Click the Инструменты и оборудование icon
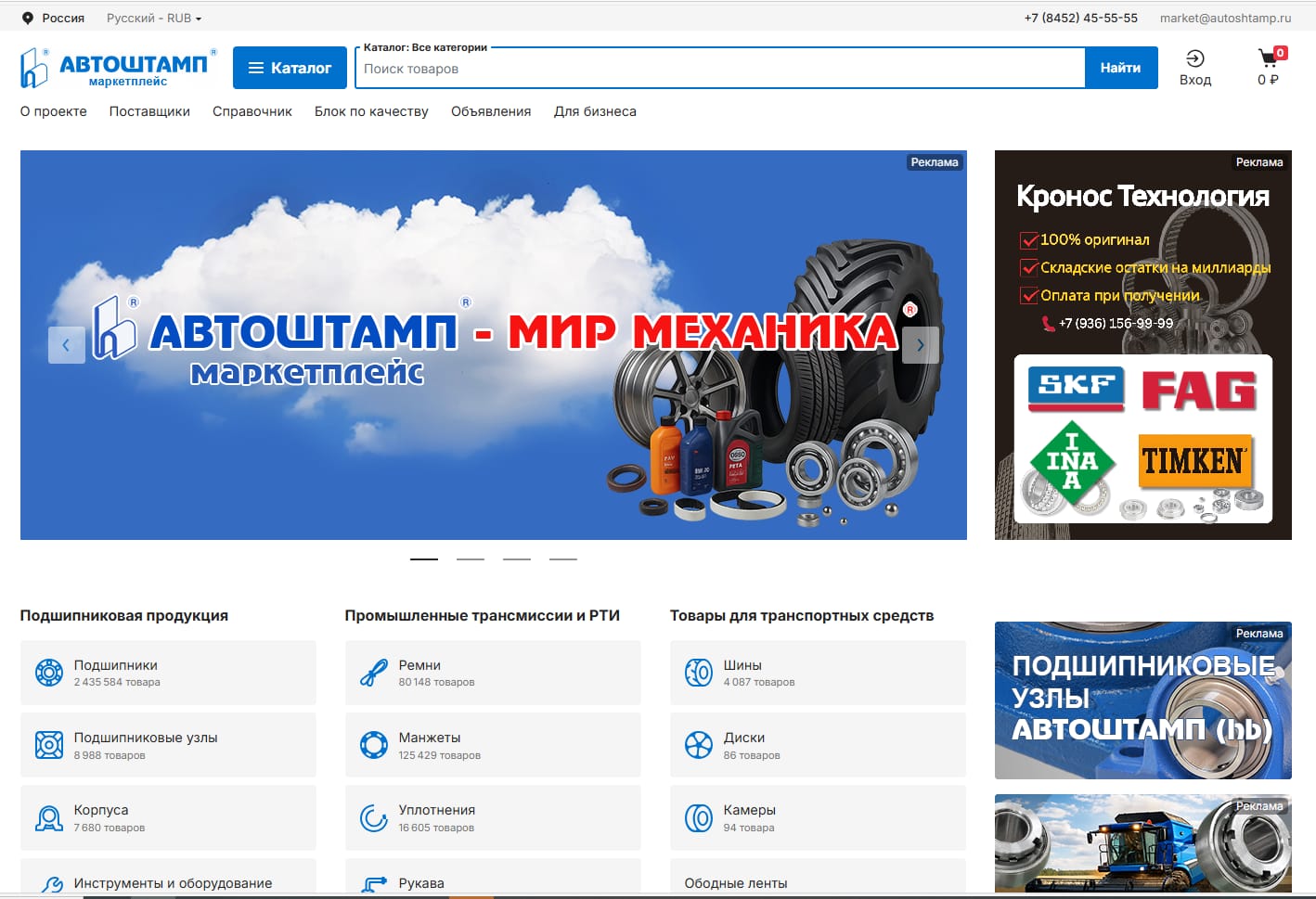The image size is (1316, 899). point(49,885)
